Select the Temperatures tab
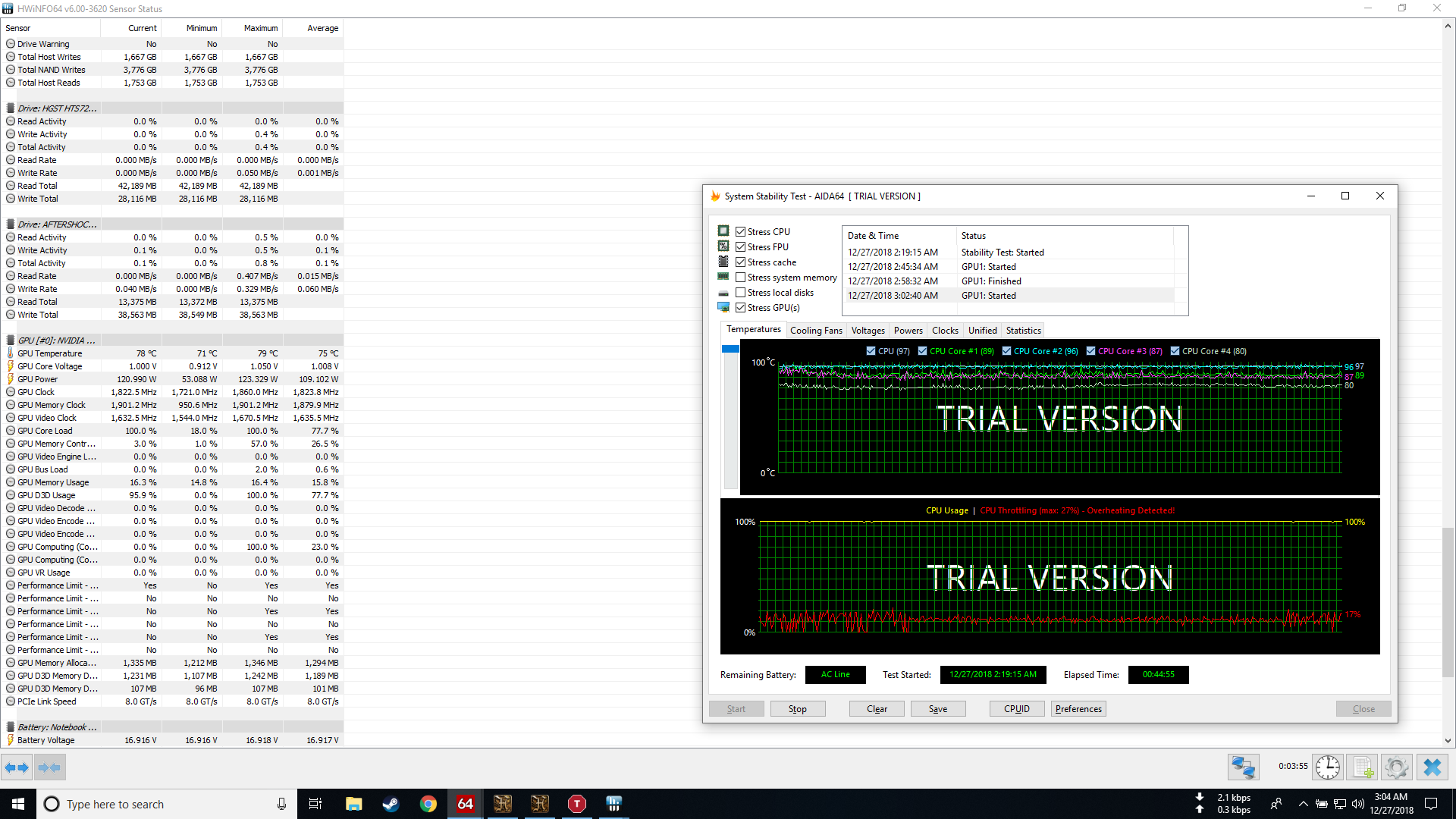 [x=753, y=329]
